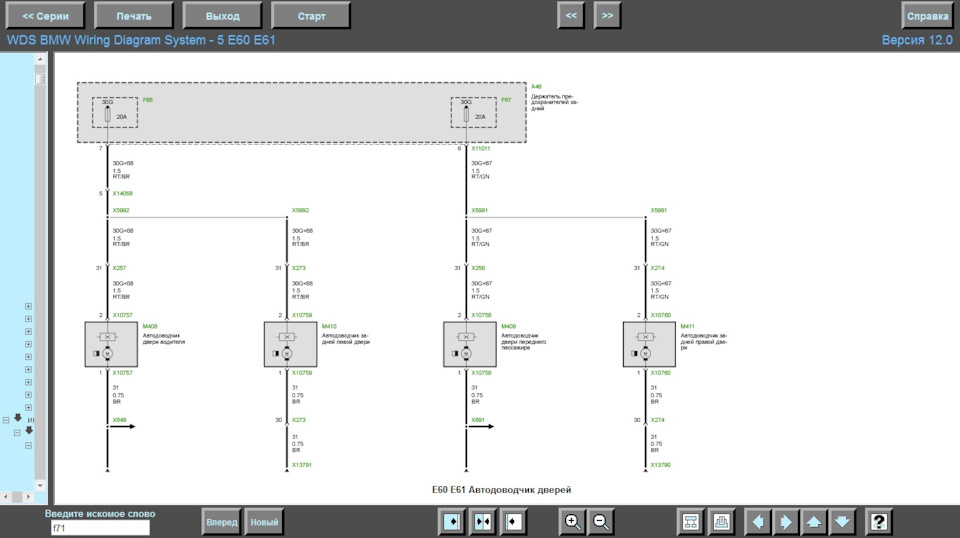Image resolution: width=960 pixels, height=538 pixels.
Task: Open connector X14068 label
Action: [122, 193]
